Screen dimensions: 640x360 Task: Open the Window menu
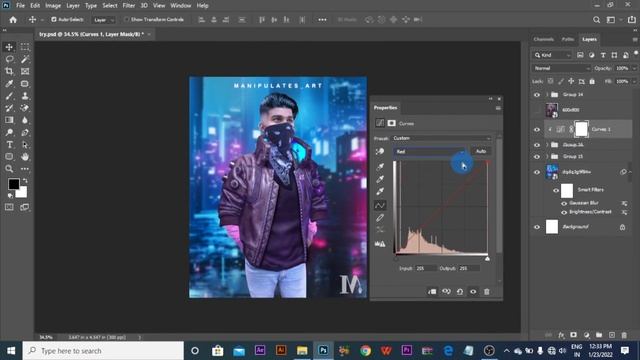tap(180, 6)
